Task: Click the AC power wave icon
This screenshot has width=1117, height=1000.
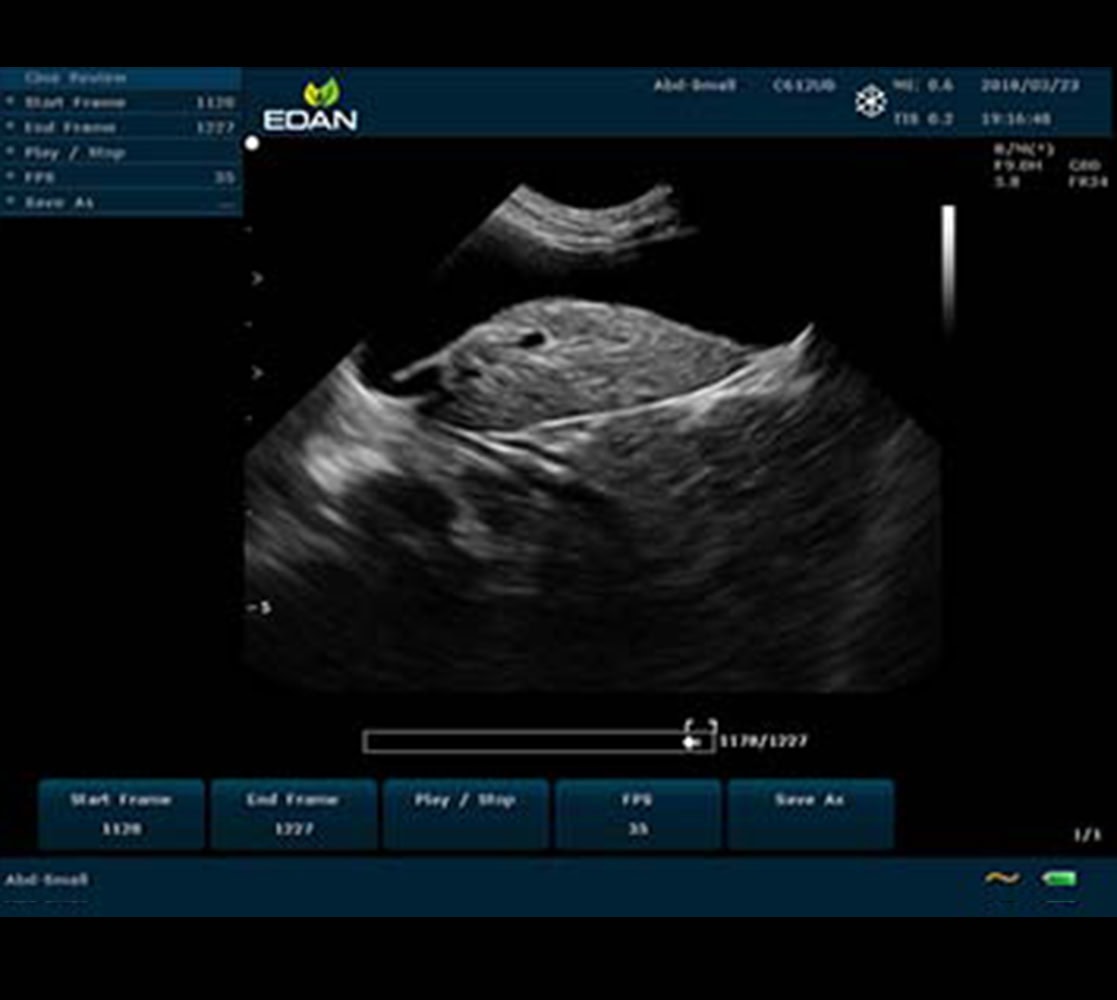Action: point(1002,875)
